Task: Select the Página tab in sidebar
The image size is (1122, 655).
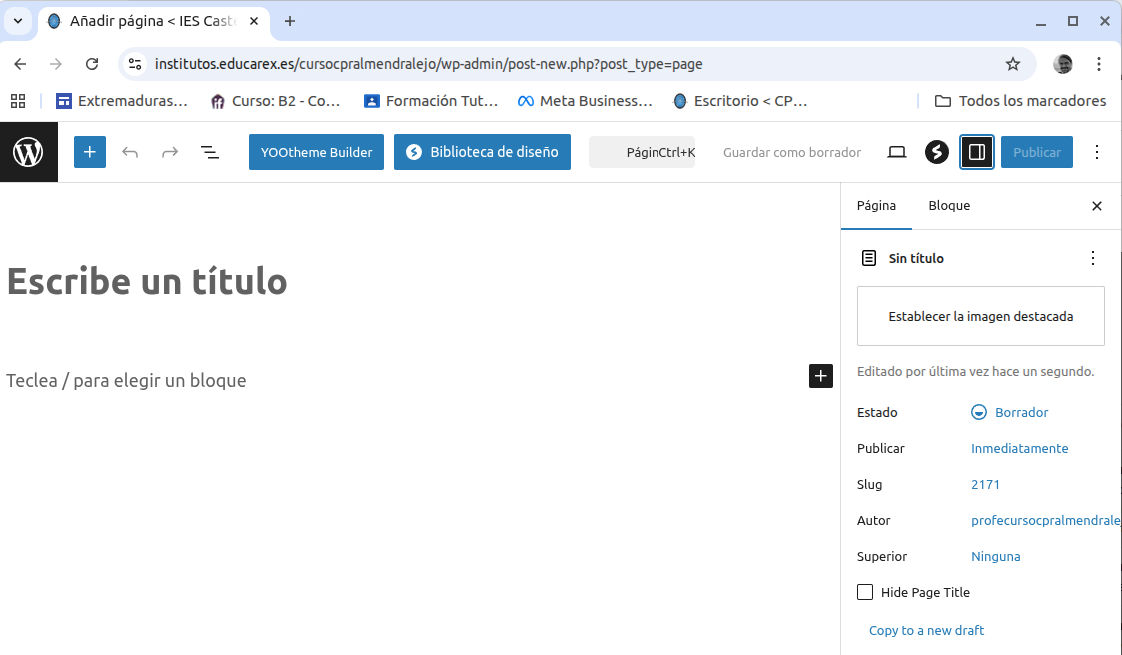Action: [x=876, y=206]
